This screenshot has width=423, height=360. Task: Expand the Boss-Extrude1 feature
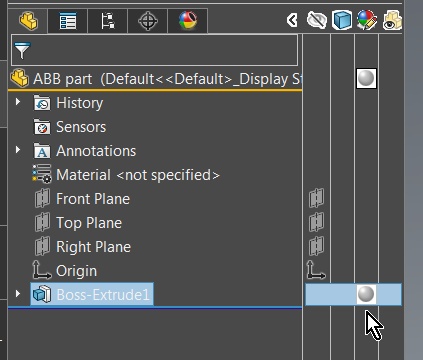pyautogui.click(x=18, y=294)
